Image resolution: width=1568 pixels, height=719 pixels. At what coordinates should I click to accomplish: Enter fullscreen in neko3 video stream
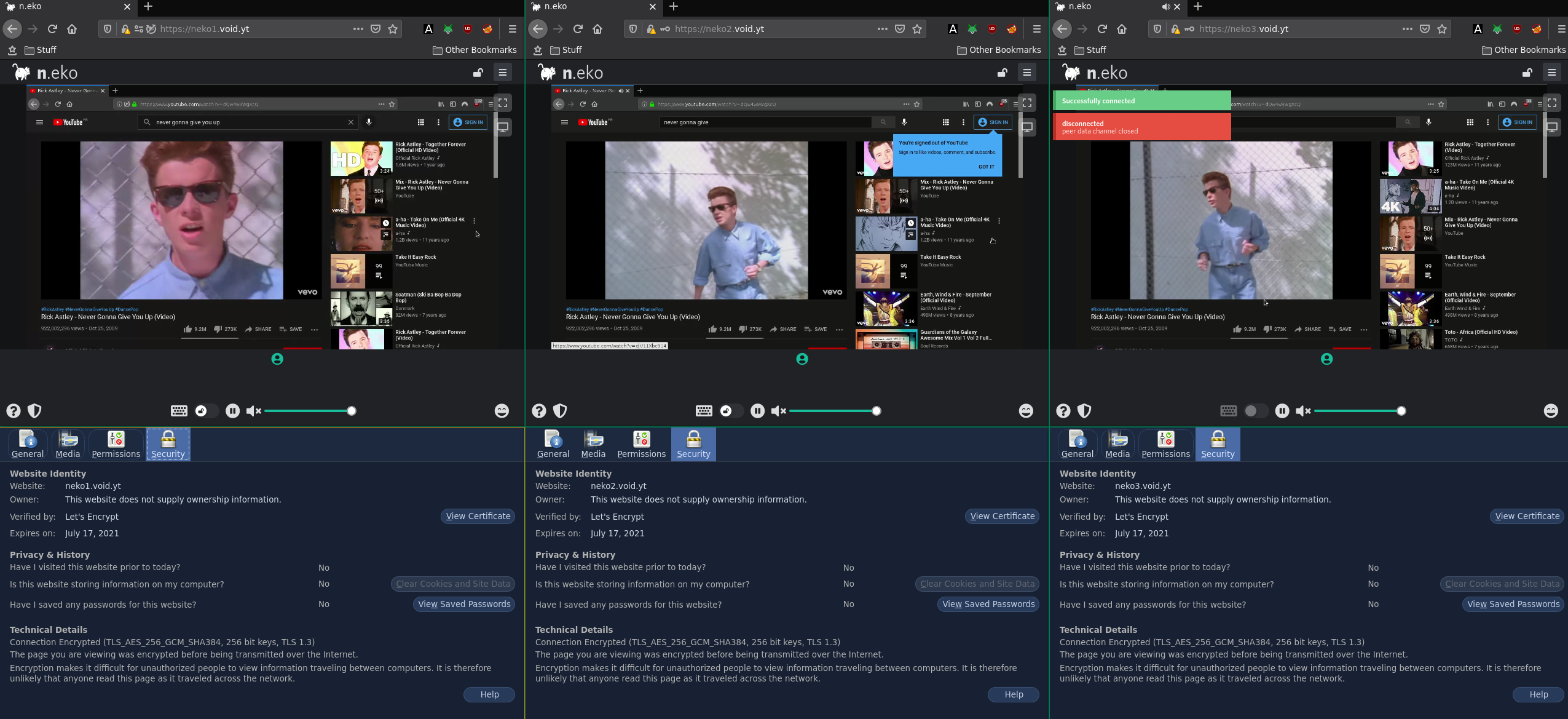[1552, 103]
